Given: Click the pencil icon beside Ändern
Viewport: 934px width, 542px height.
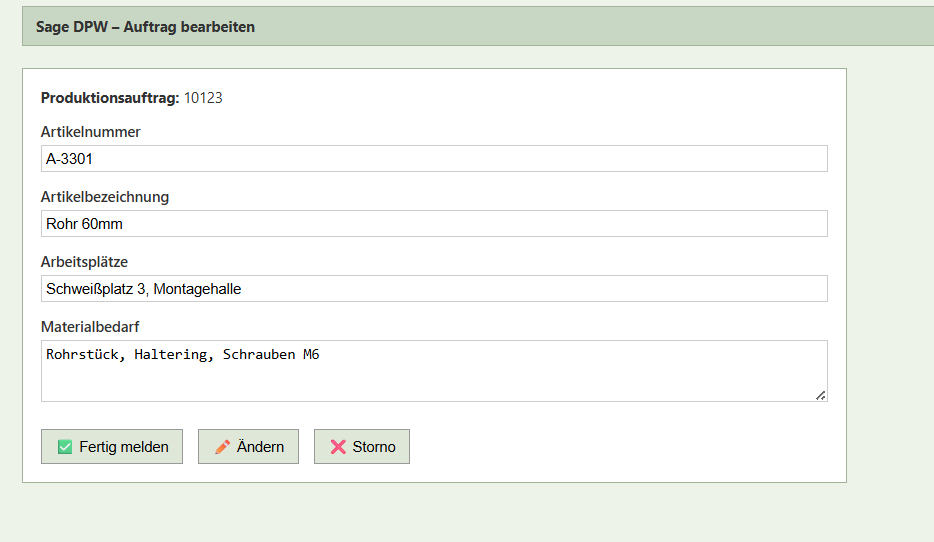Looking at the screenshot, I should tap(222, 447).
